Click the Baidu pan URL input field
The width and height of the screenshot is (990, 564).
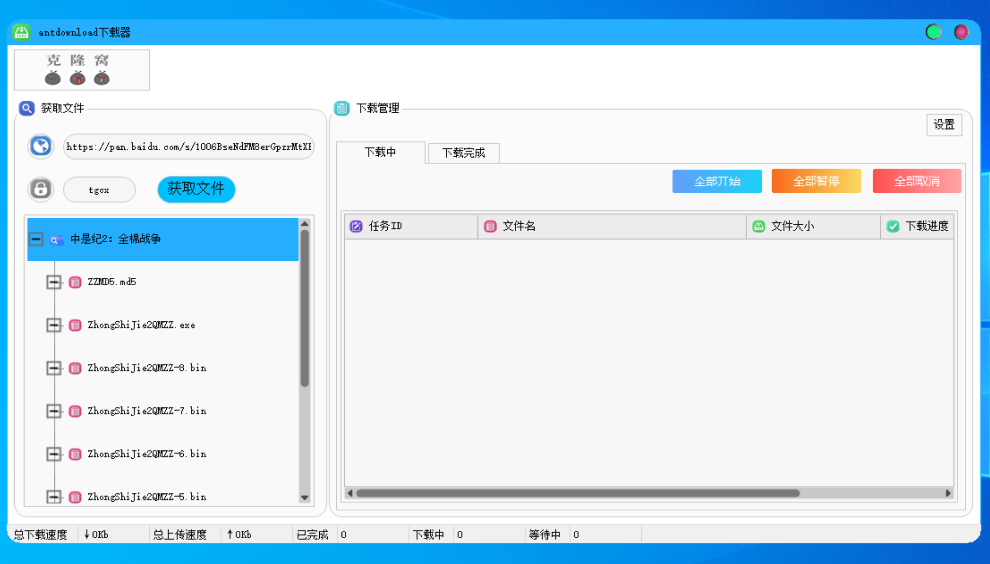188,146
